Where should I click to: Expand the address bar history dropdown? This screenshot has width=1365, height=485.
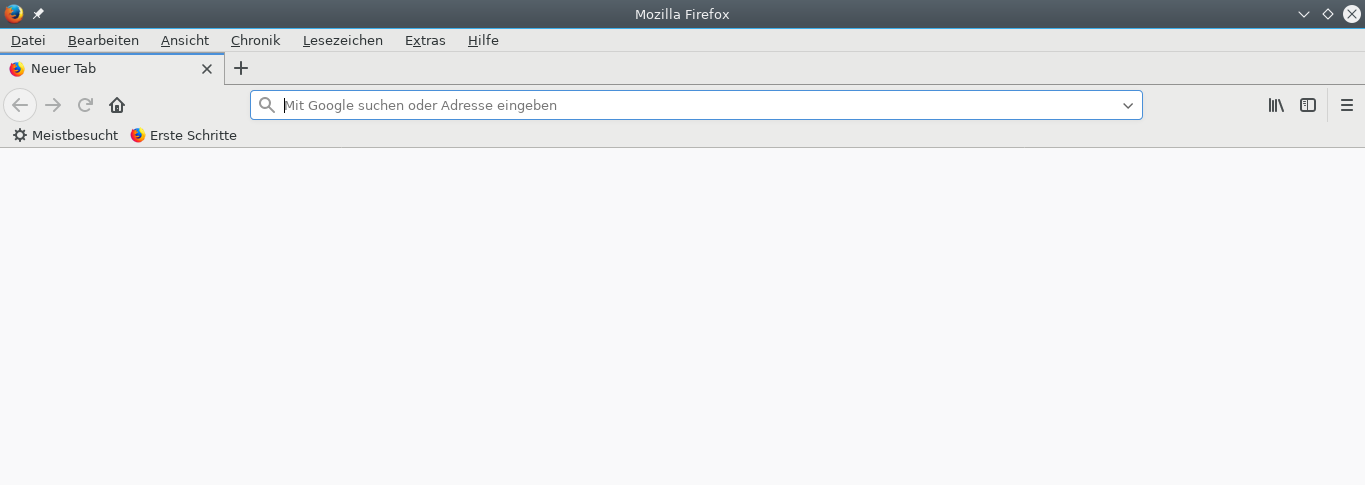[x=1128, y=105]
